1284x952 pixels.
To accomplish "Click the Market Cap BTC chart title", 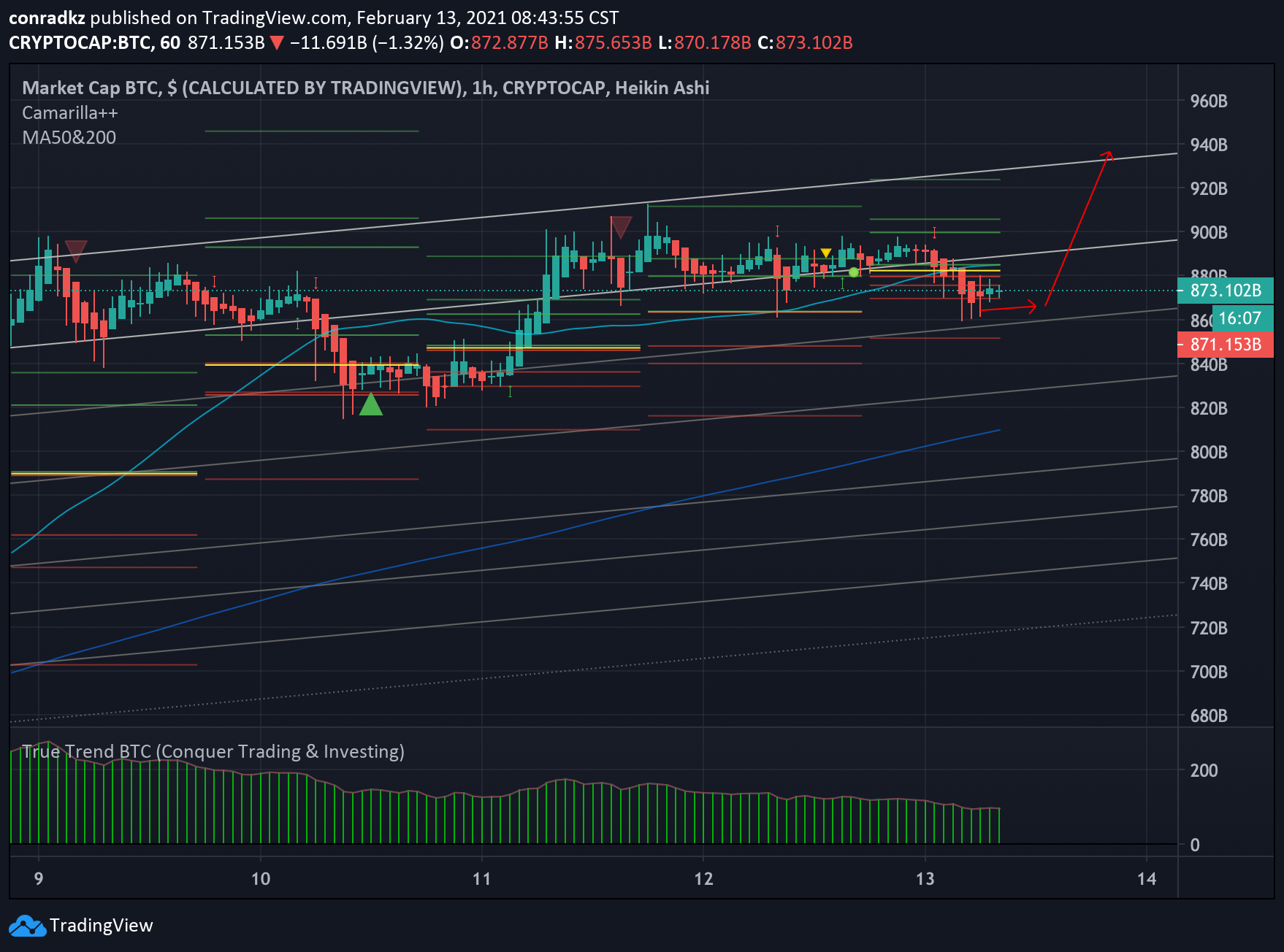I will [x=366, y=88].
